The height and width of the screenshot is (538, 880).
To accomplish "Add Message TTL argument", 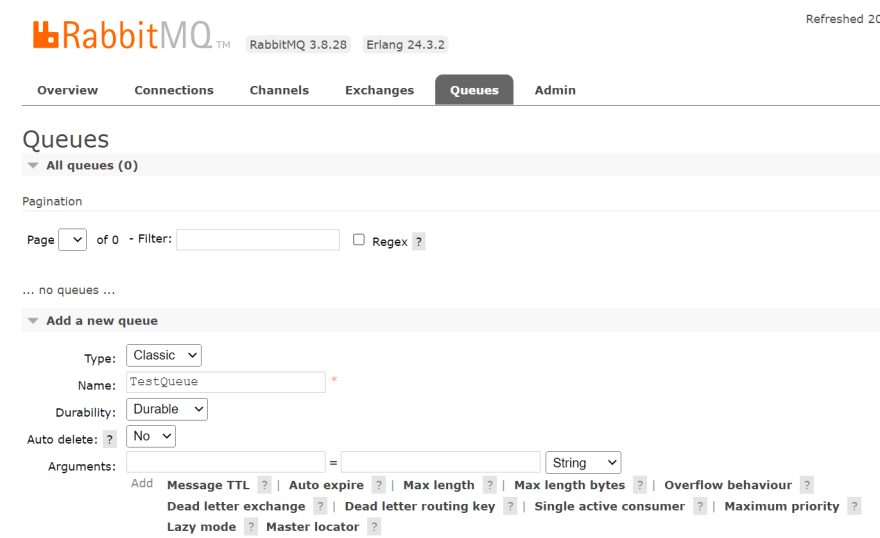I will 208,485.
